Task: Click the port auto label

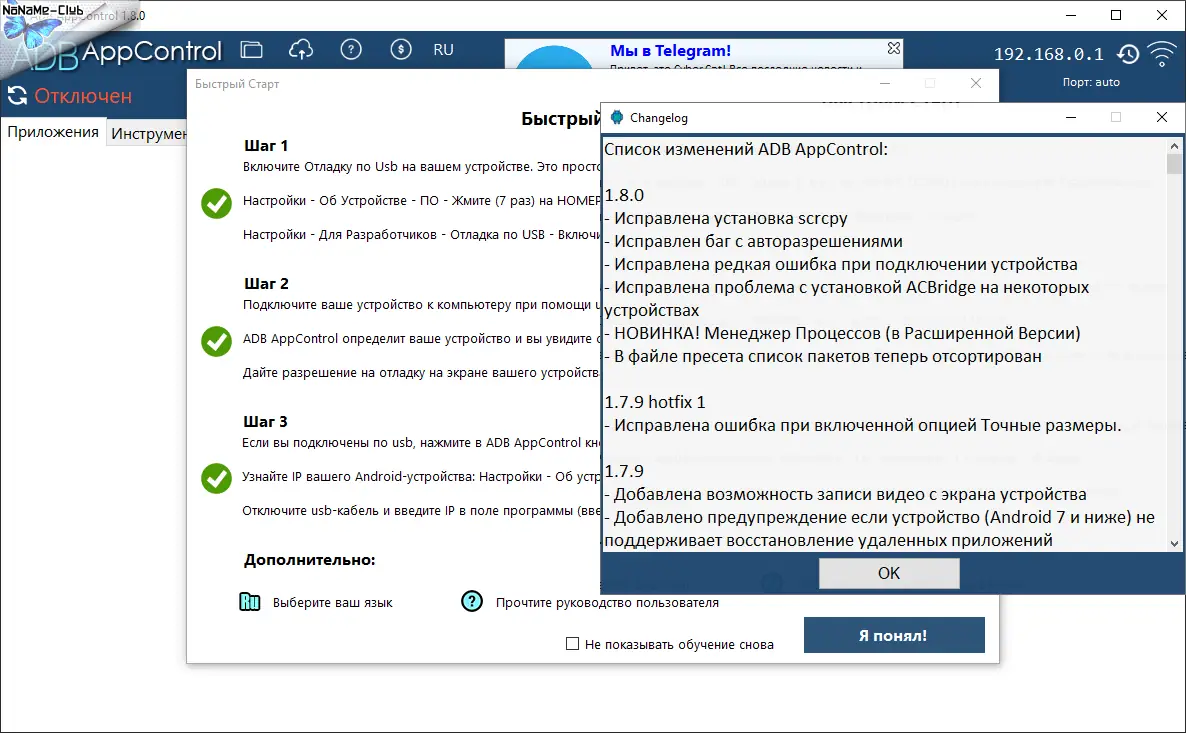Action: tap(1091, 82)
